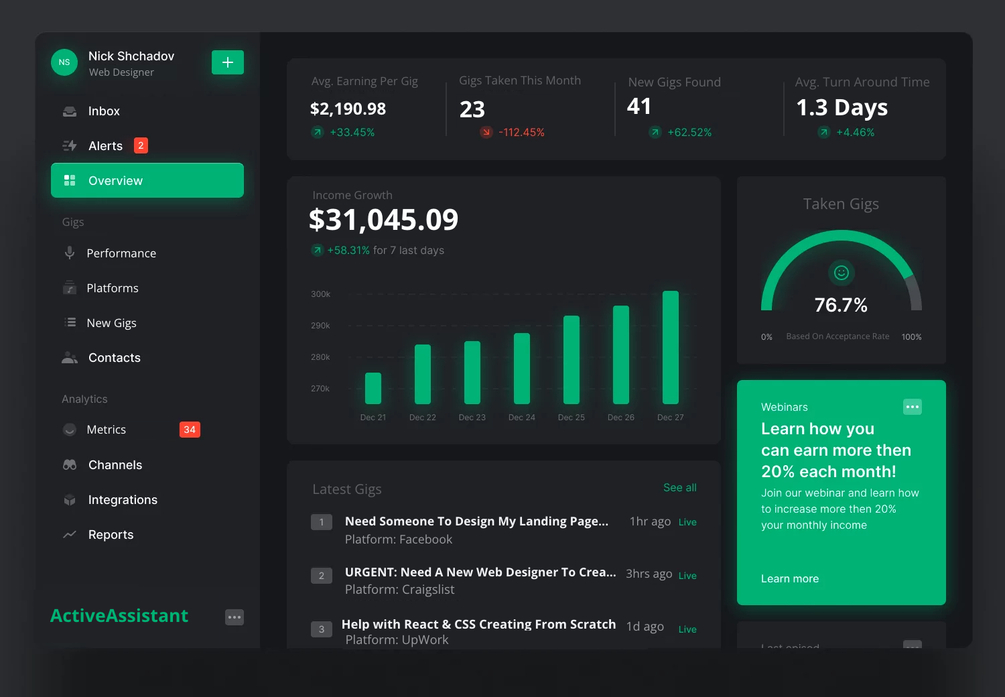Click number 3 badge in Latest Gigs
Viewport: 1005px width, 697px height.
(x=321, y=628)
